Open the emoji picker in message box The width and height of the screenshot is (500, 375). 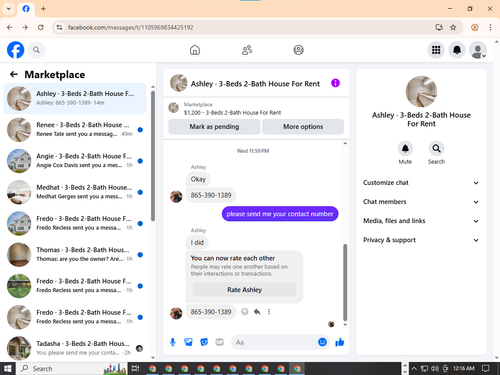[322, 342]
